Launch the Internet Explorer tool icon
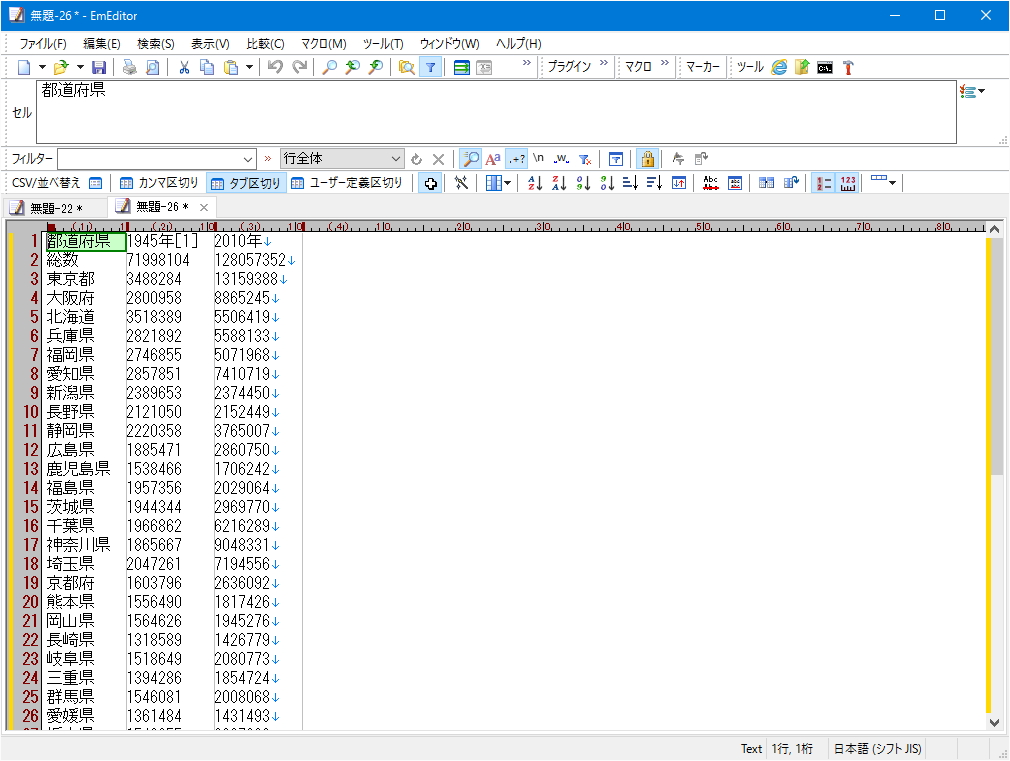 779,67
